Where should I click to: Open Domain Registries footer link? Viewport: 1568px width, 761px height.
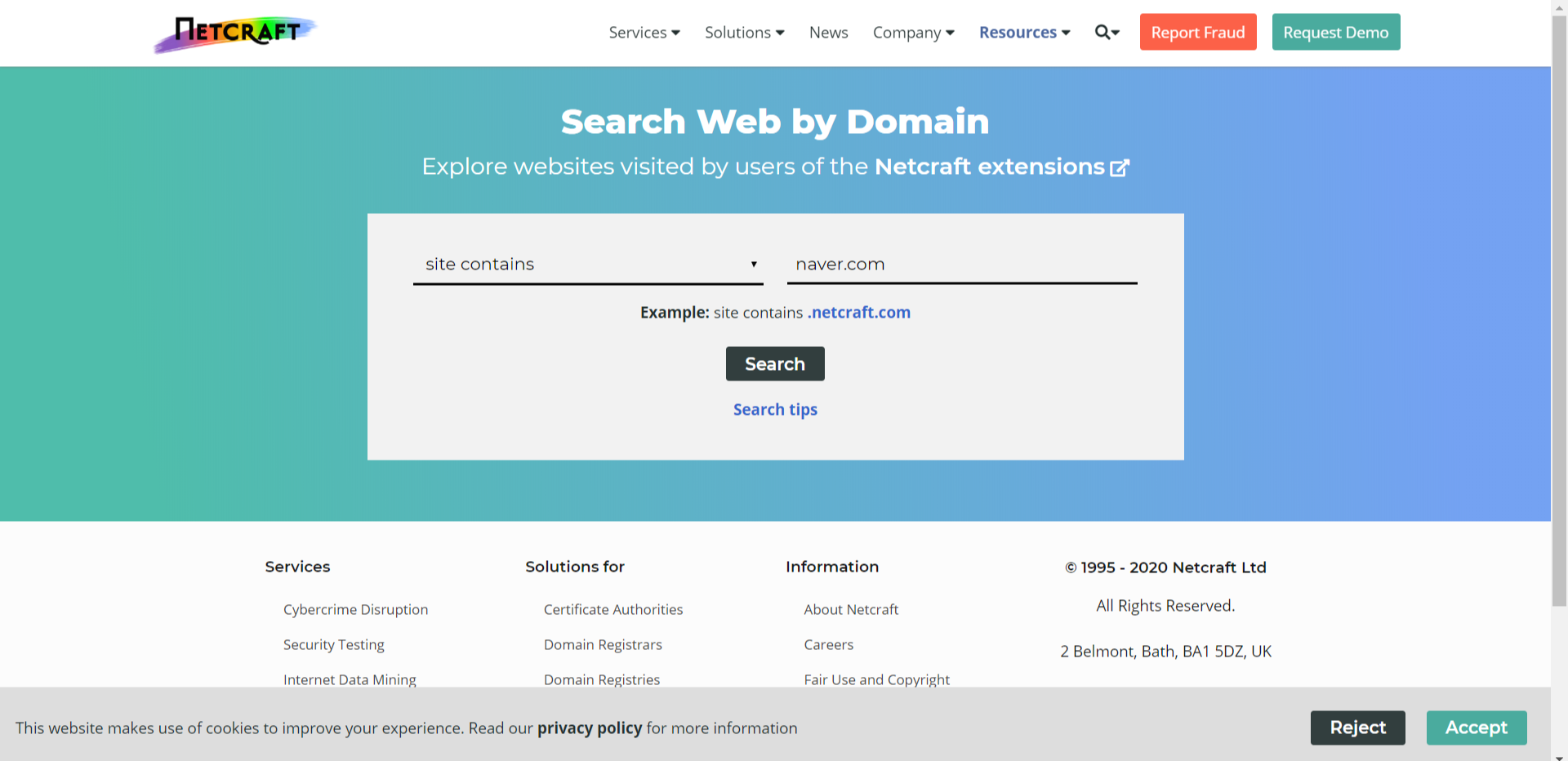pyautogui.click(x=602, y=679)
